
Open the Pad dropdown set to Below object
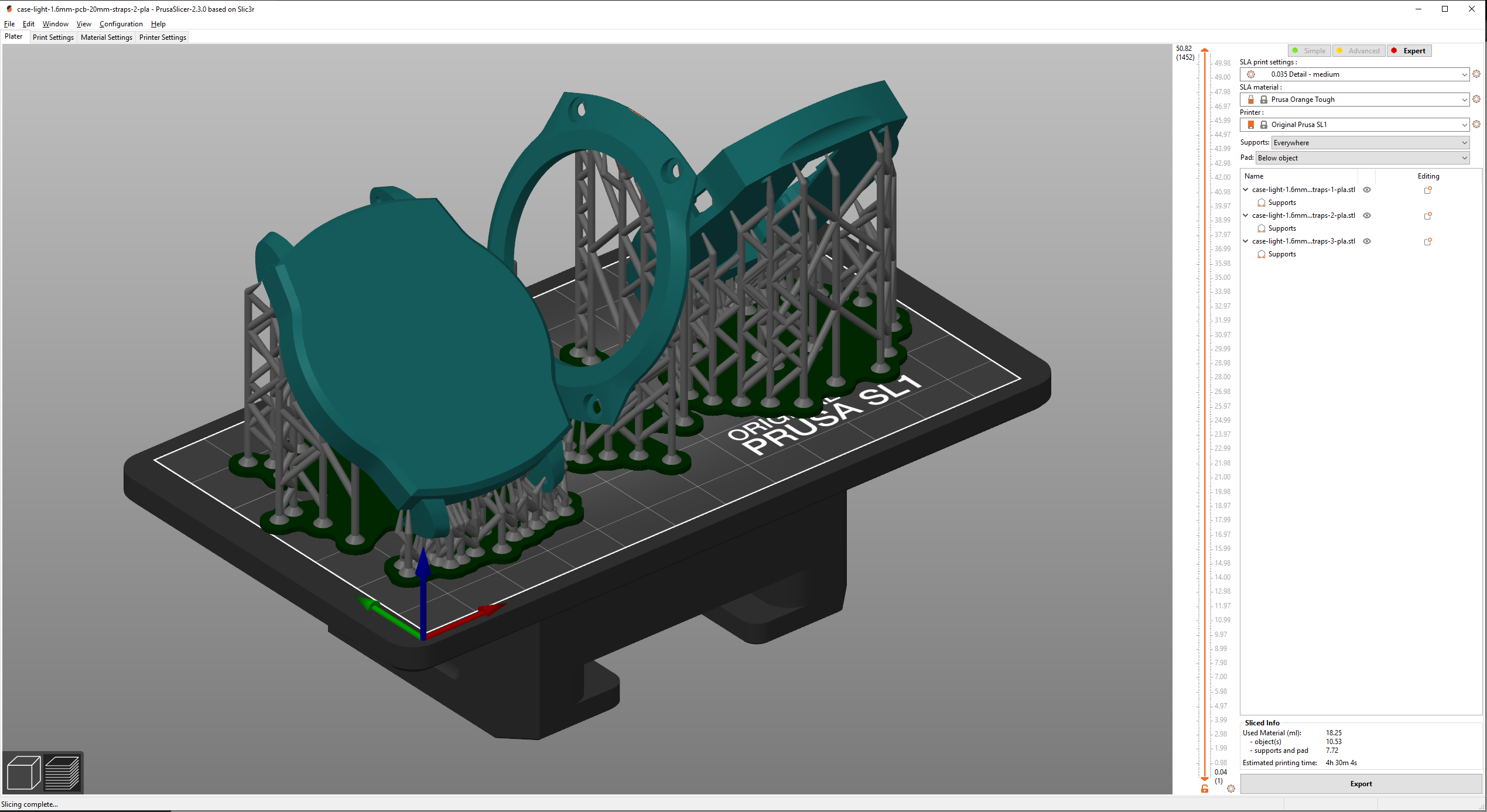[1363, 158]
